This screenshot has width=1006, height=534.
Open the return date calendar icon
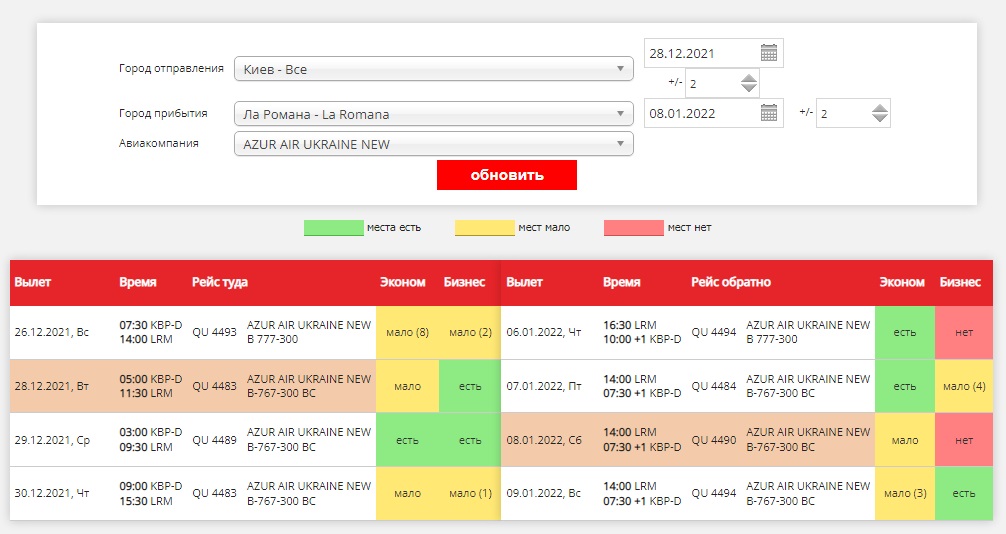point(768,113)
